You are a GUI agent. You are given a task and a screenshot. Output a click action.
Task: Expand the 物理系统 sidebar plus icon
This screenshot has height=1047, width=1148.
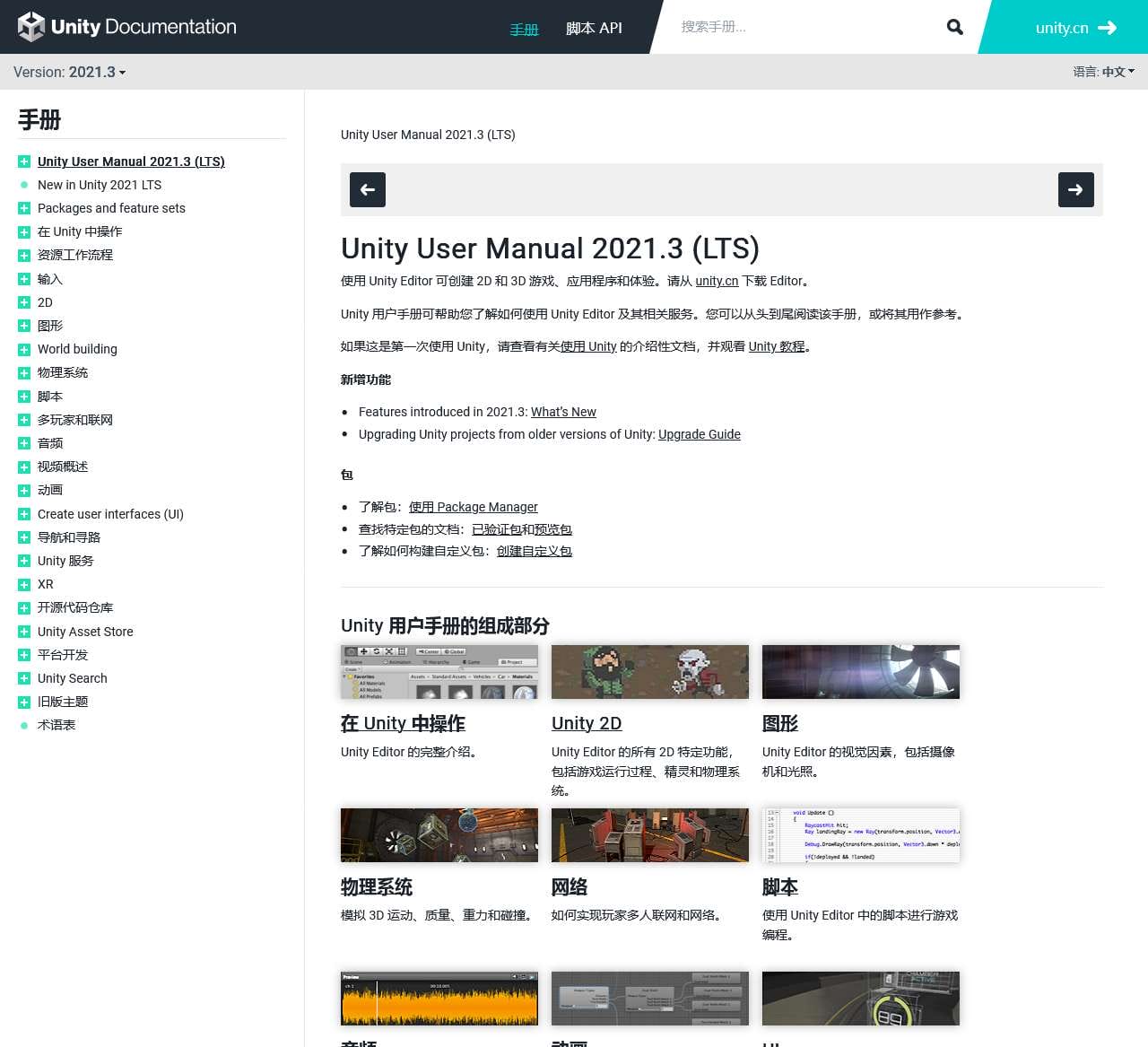point(24,373)
